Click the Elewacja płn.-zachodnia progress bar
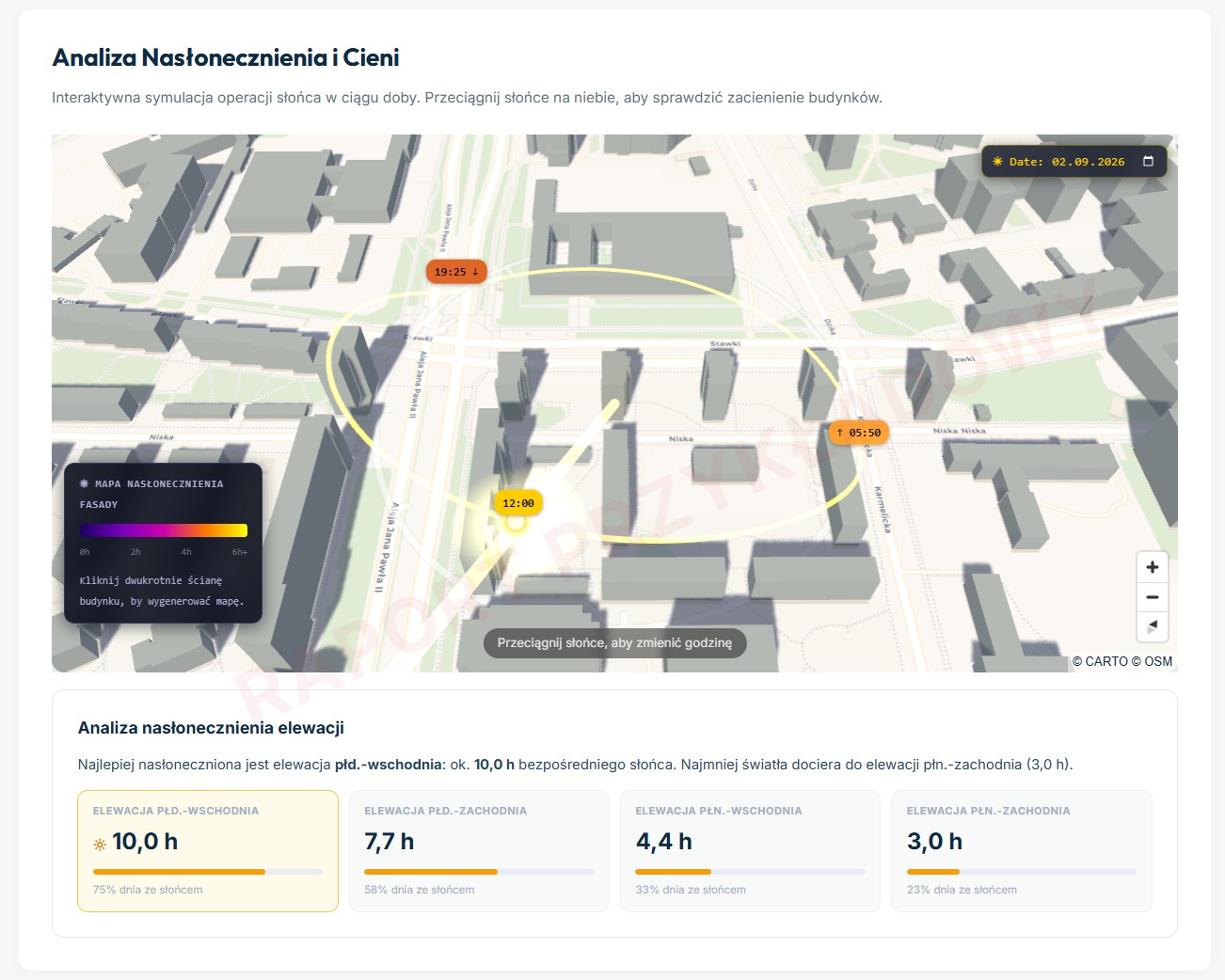 (1022, 872)
